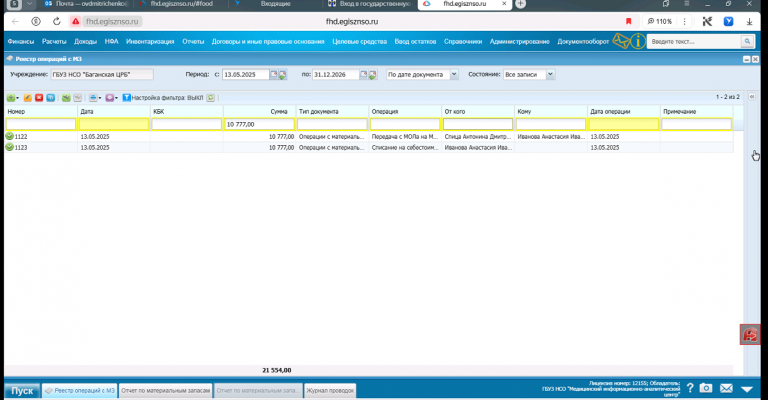Open 'По дате документа' dropdown

(454, 74)
